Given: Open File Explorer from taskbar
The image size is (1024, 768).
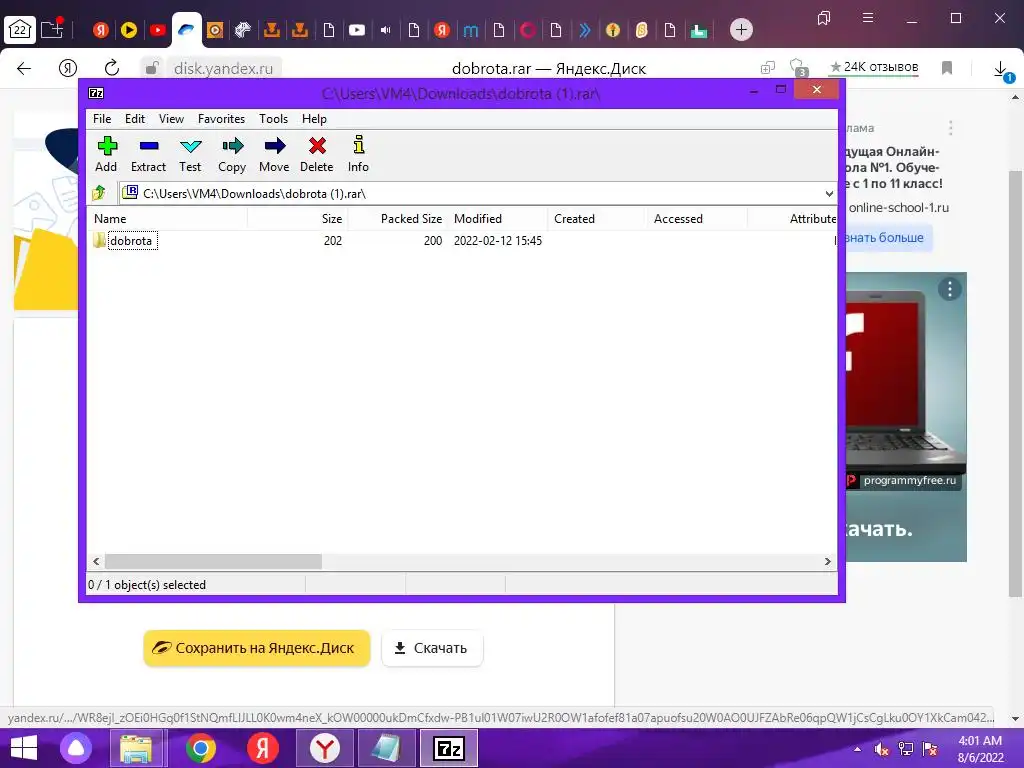Looking at the screenshot, I should click(x=135, y=748).
